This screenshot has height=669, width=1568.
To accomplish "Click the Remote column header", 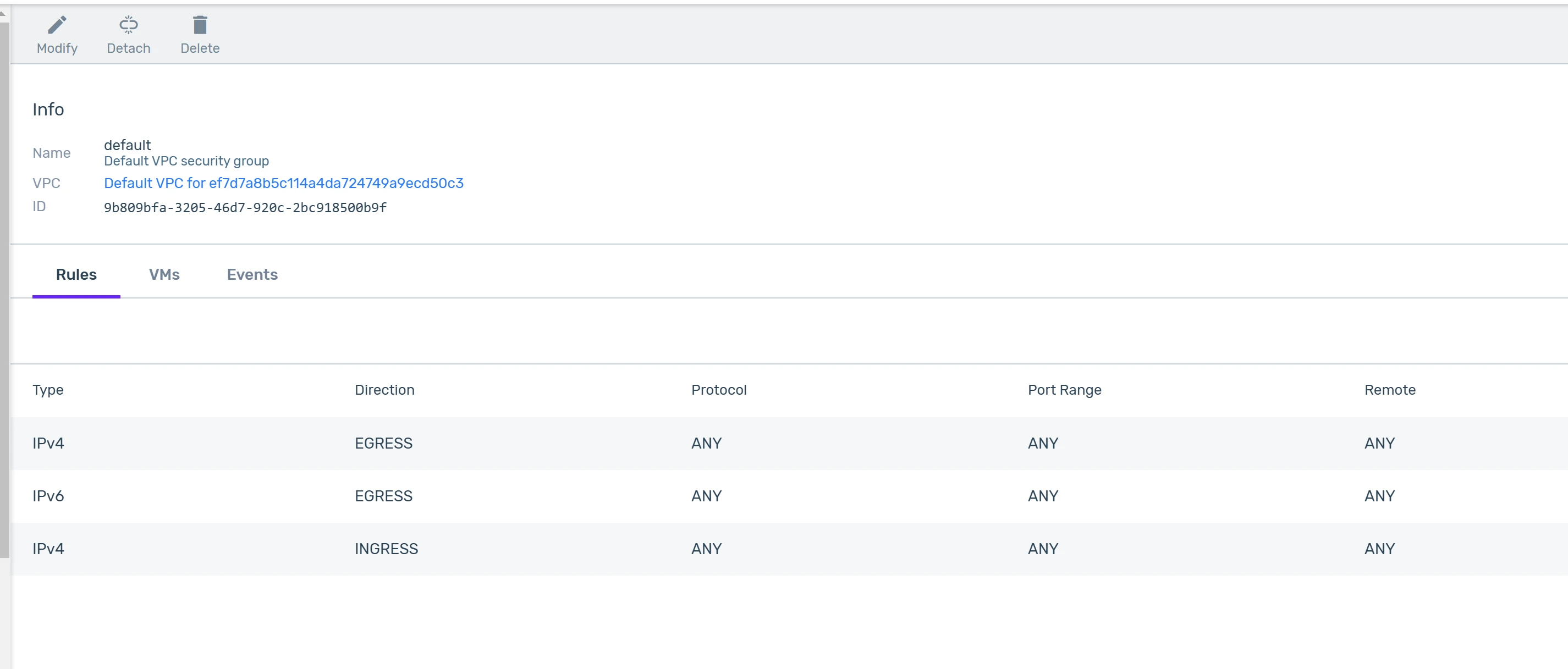I will pyautogui.click(x=1389, y=390).
